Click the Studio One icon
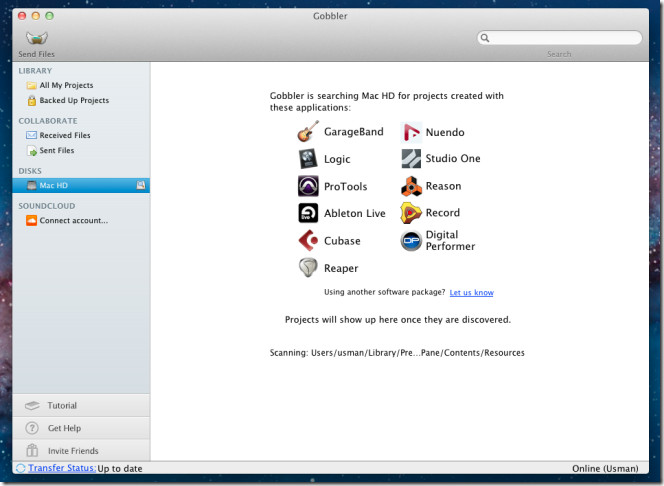This screenshot has width=664, height=486. [x=411, y=159]
